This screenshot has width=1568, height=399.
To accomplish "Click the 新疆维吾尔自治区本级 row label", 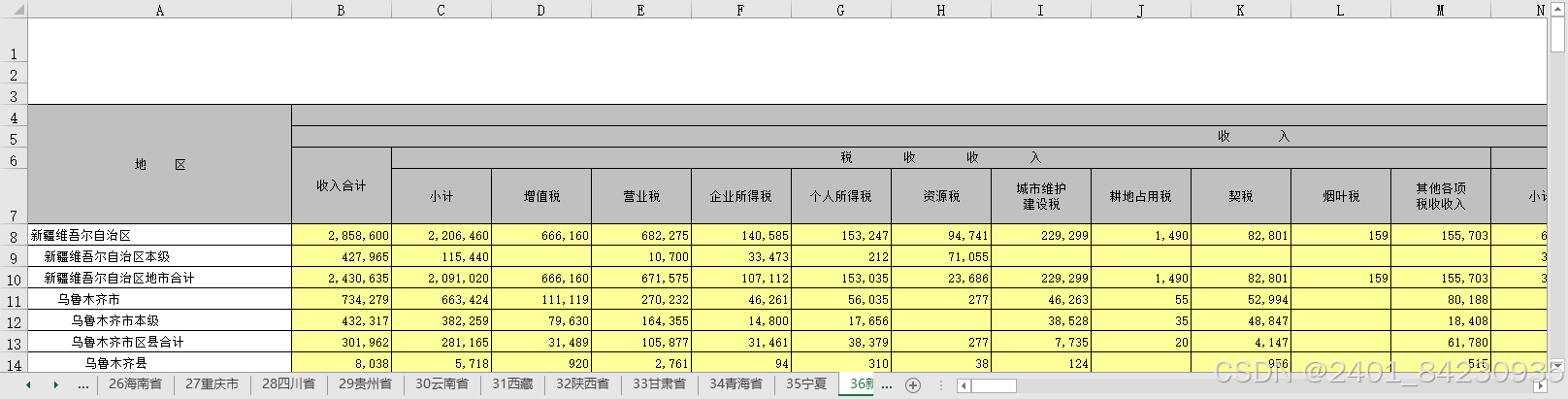I will coord(159,256).
